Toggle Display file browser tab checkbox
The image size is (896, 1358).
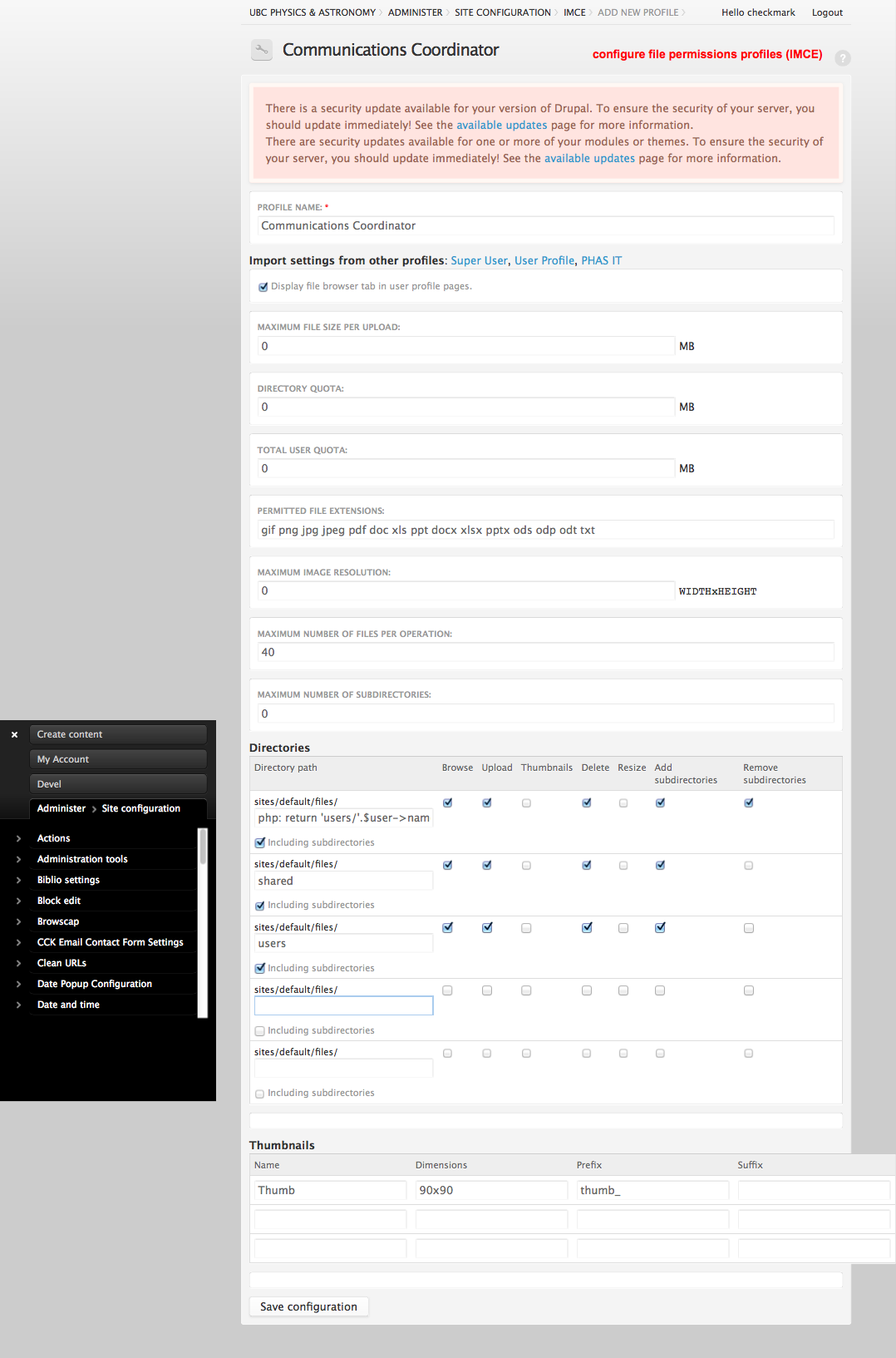tap(263, 287)
